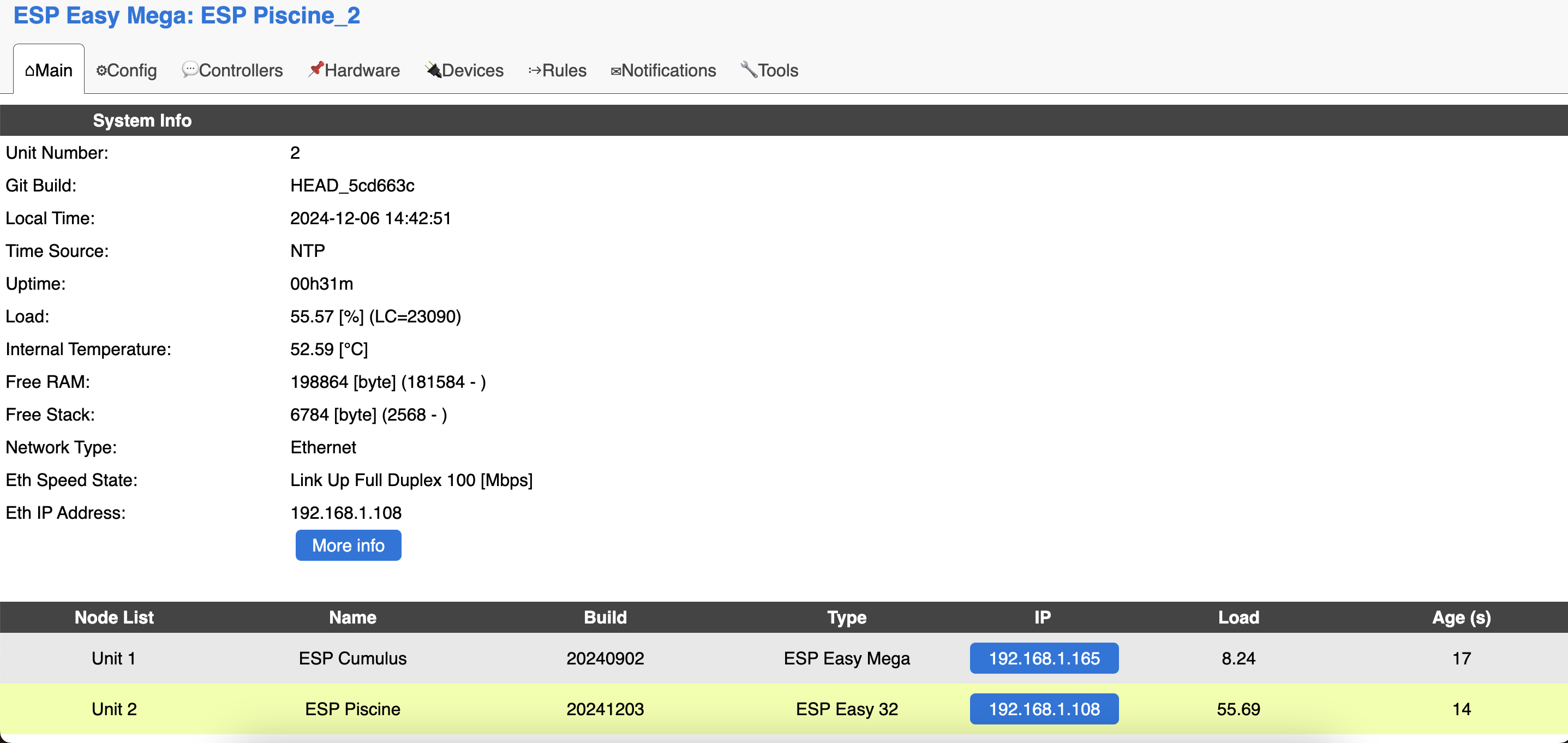Click the arrow icon beside Rules
Screen dimensions: 1568x743
click(535, 70)
